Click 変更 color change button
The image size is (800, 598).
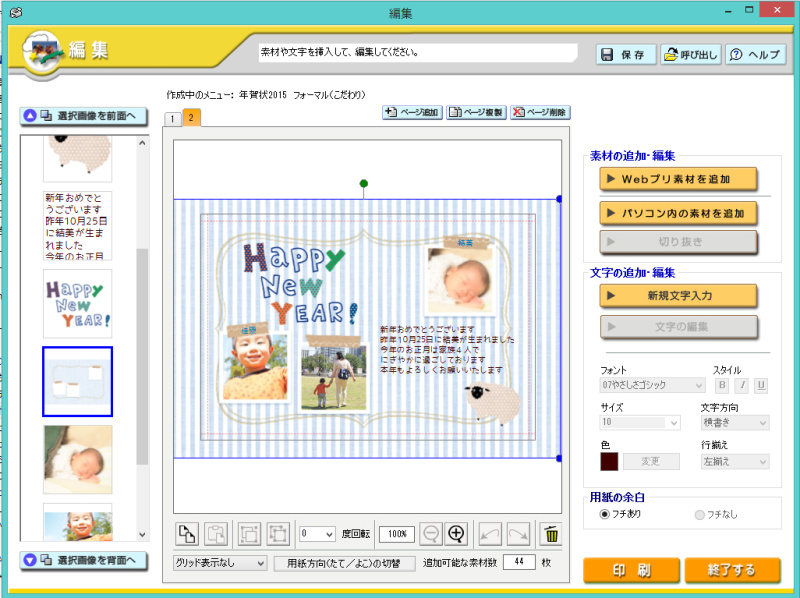click(x=651, y=462)
